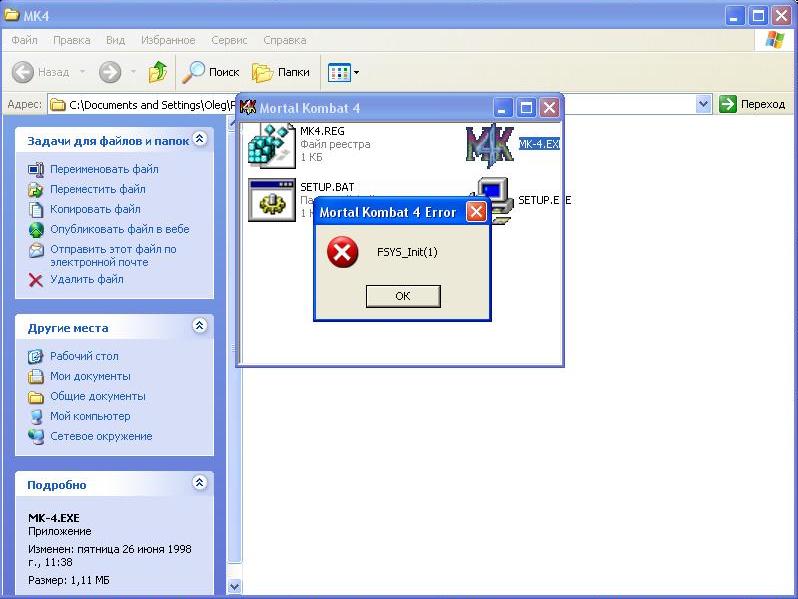Collapse the Задачи для файлов и папок panel
The width and height of the screenshot is (798, 599).
200,138
